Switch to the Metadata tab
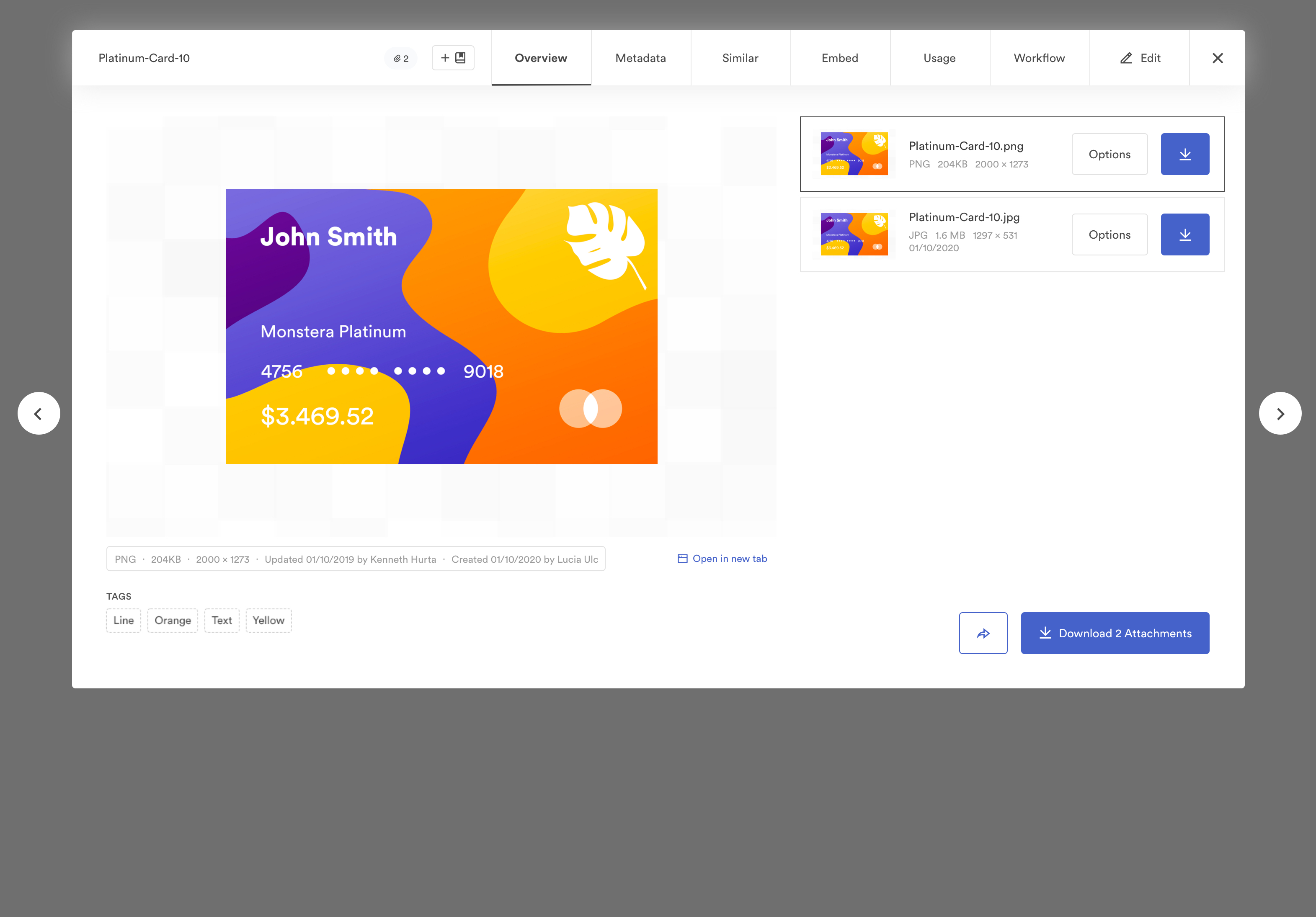1316x917 pixels. coord(641,58)
